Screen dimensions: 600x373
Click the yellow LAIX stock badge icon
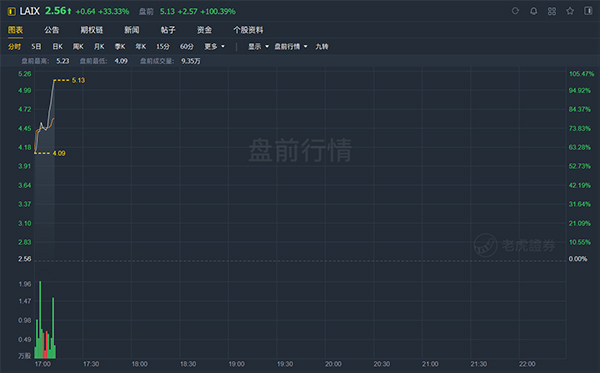(11, 11)
